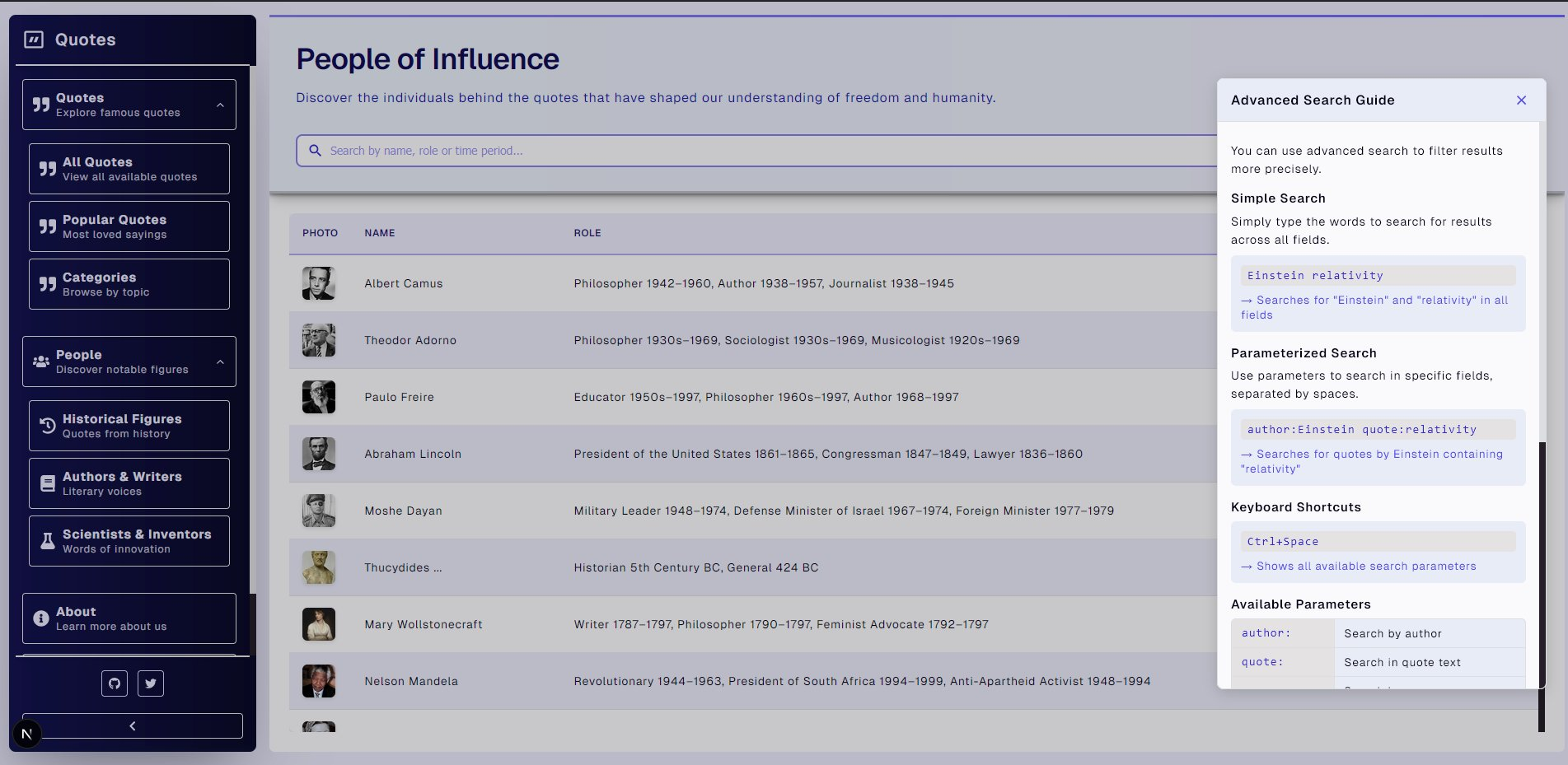This screenshot has height=765, width=1568.
Task: Click Moshe Dayan photo thumbnail
Action: [319, 511]
